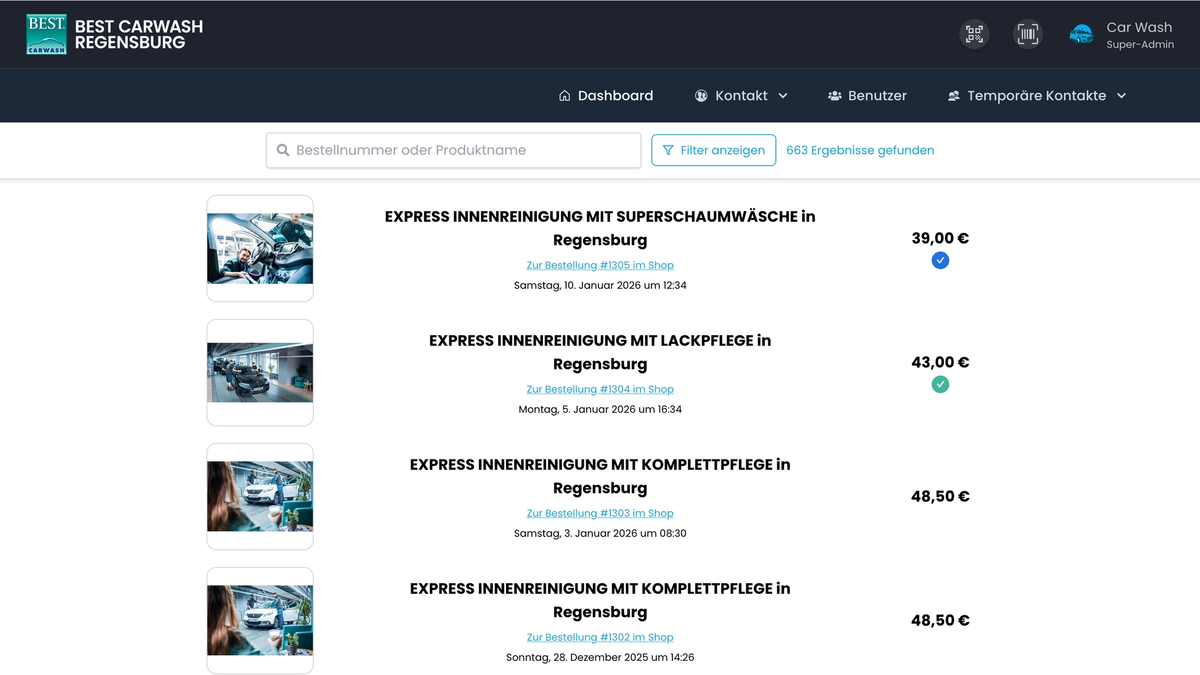Click the 663 Ergebnisse gefunden text
This screenshot has width=1200, height=675.
(x=860, y=150)
